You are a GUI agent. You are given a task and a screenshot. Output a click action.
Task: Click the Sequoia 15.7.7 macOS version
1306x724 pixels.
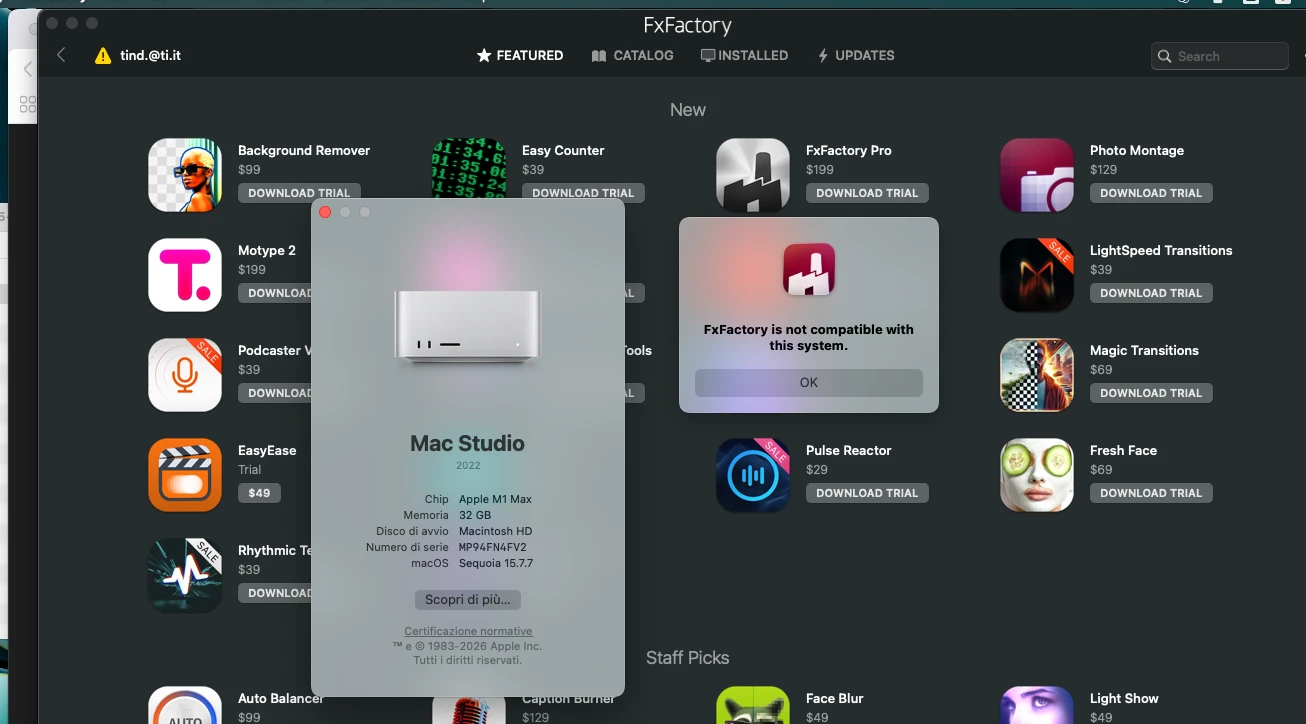click(x=496, y=563)
